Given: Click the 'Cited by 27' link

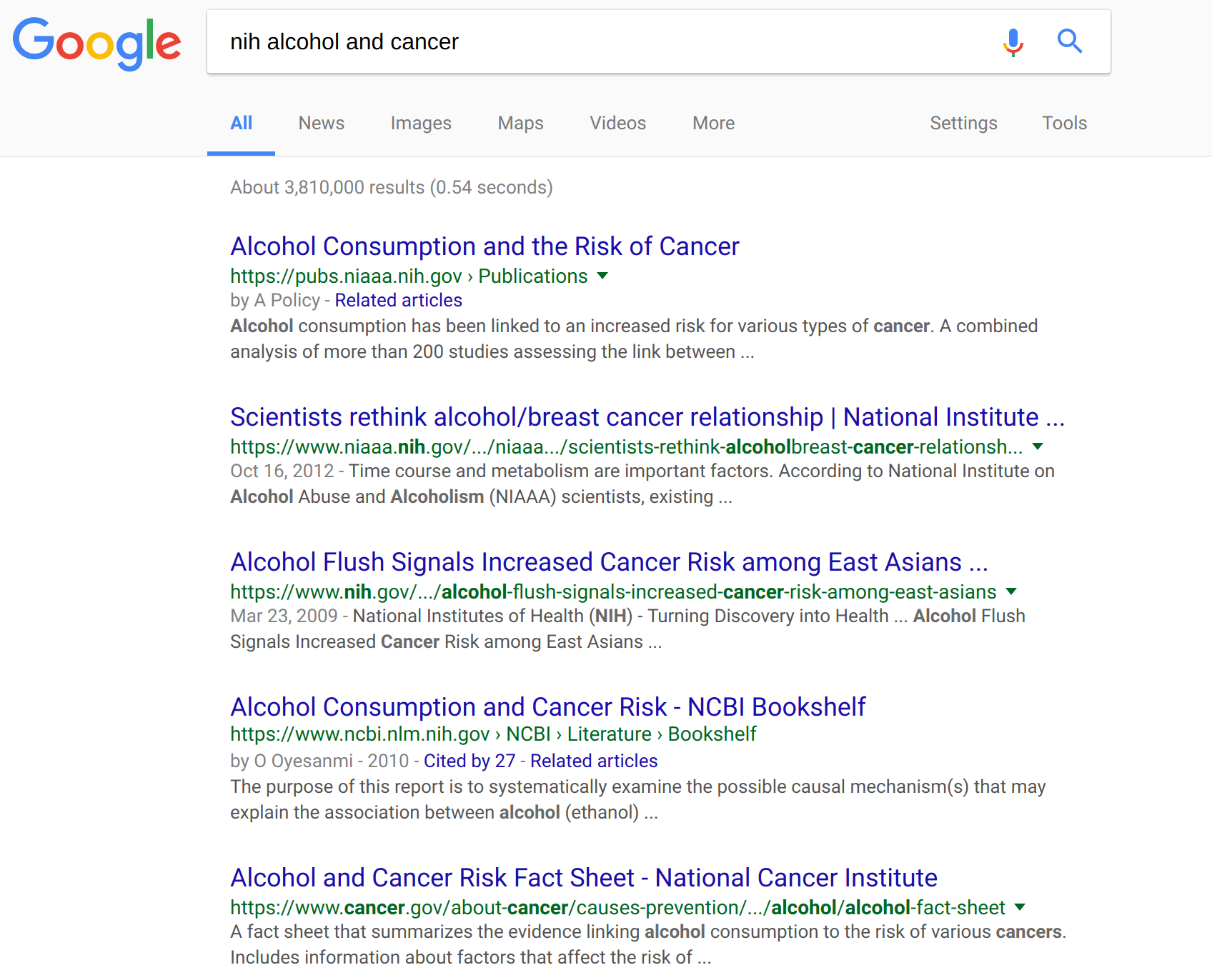Looking at the screenshot, I should click(x=470, y=761).
